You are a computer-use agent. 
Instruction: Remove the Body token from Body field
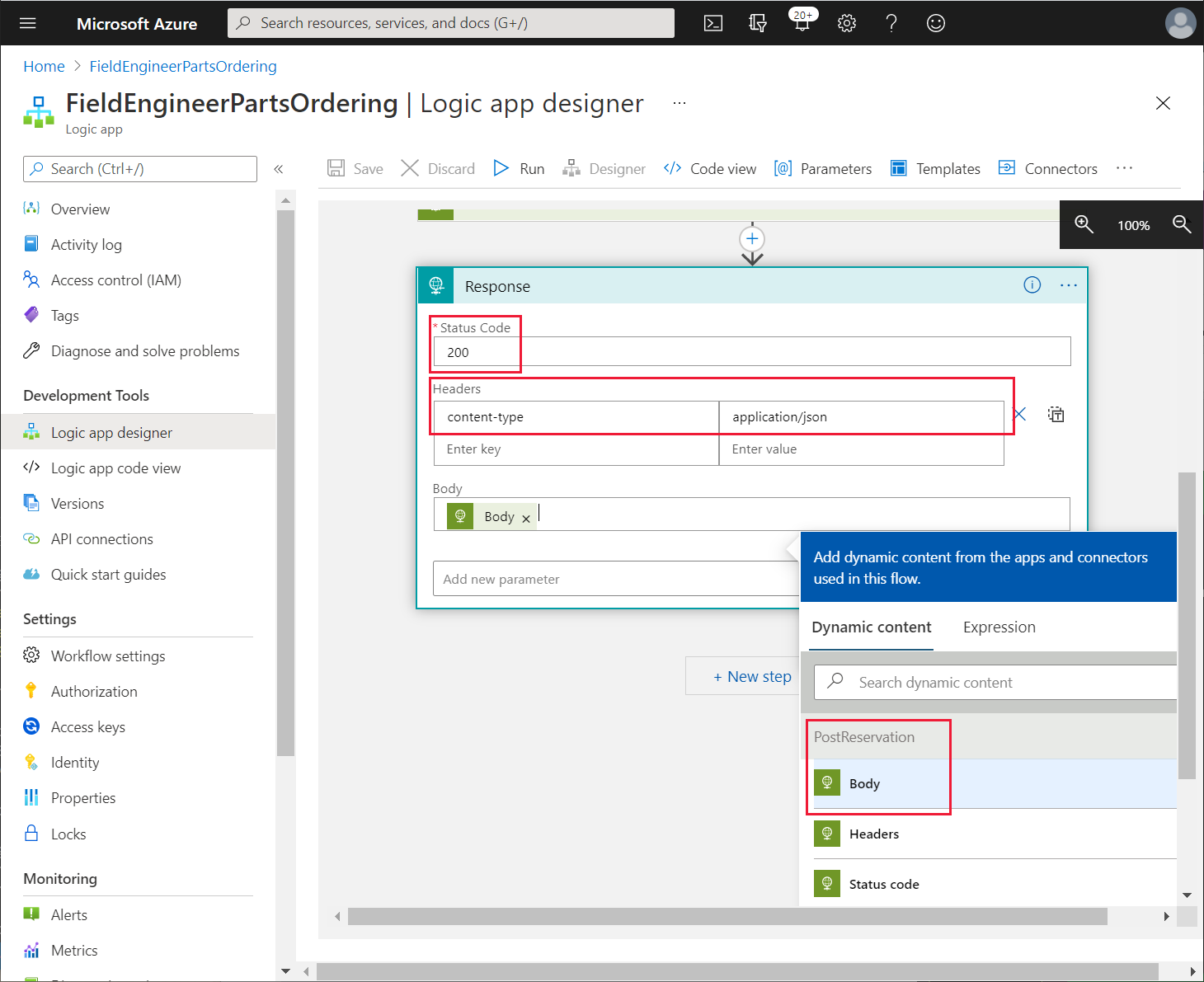point(526,519)
